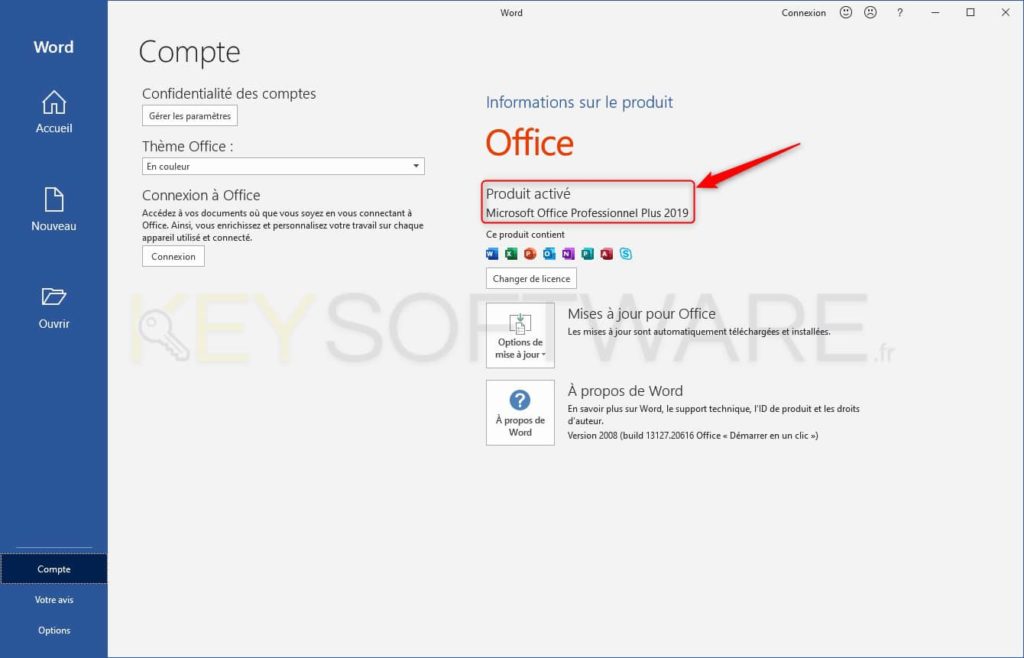Click the Skype app icon in product list
Image resolution: width=1024 pixels, height=658 pixels.
[x=626, y=254]
